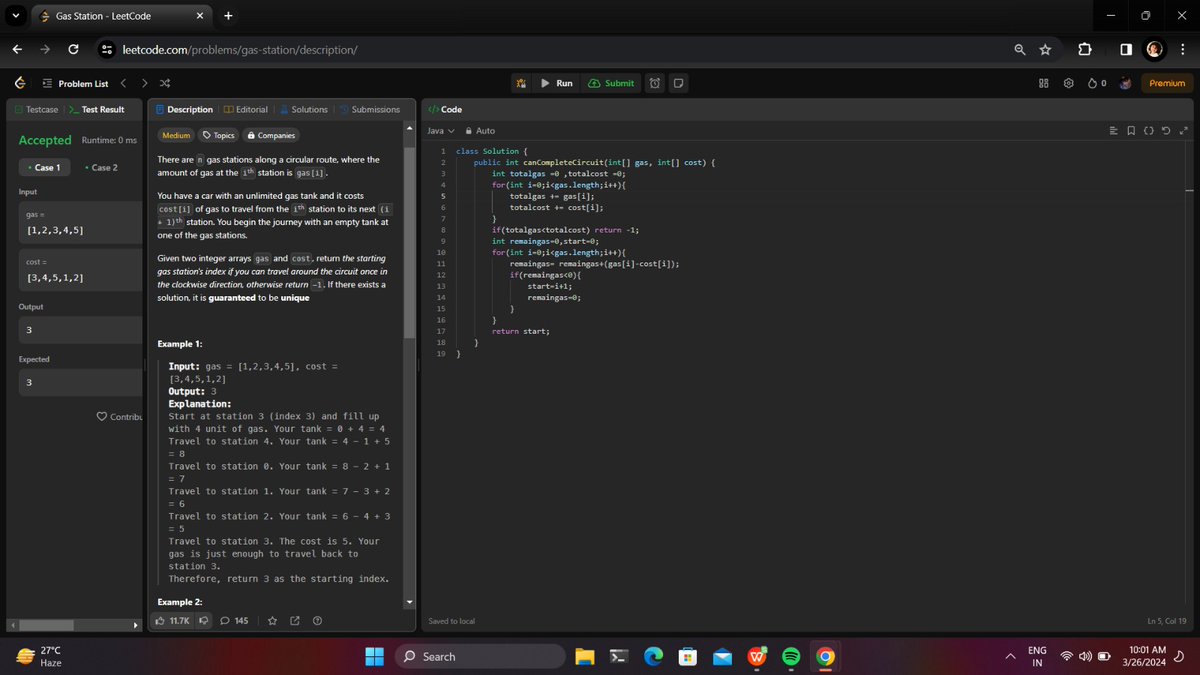This screenshot has height=675, width=1200.
Task: Open the layout grid icon
Action: pyautogui.click(x=1043, y=83)
